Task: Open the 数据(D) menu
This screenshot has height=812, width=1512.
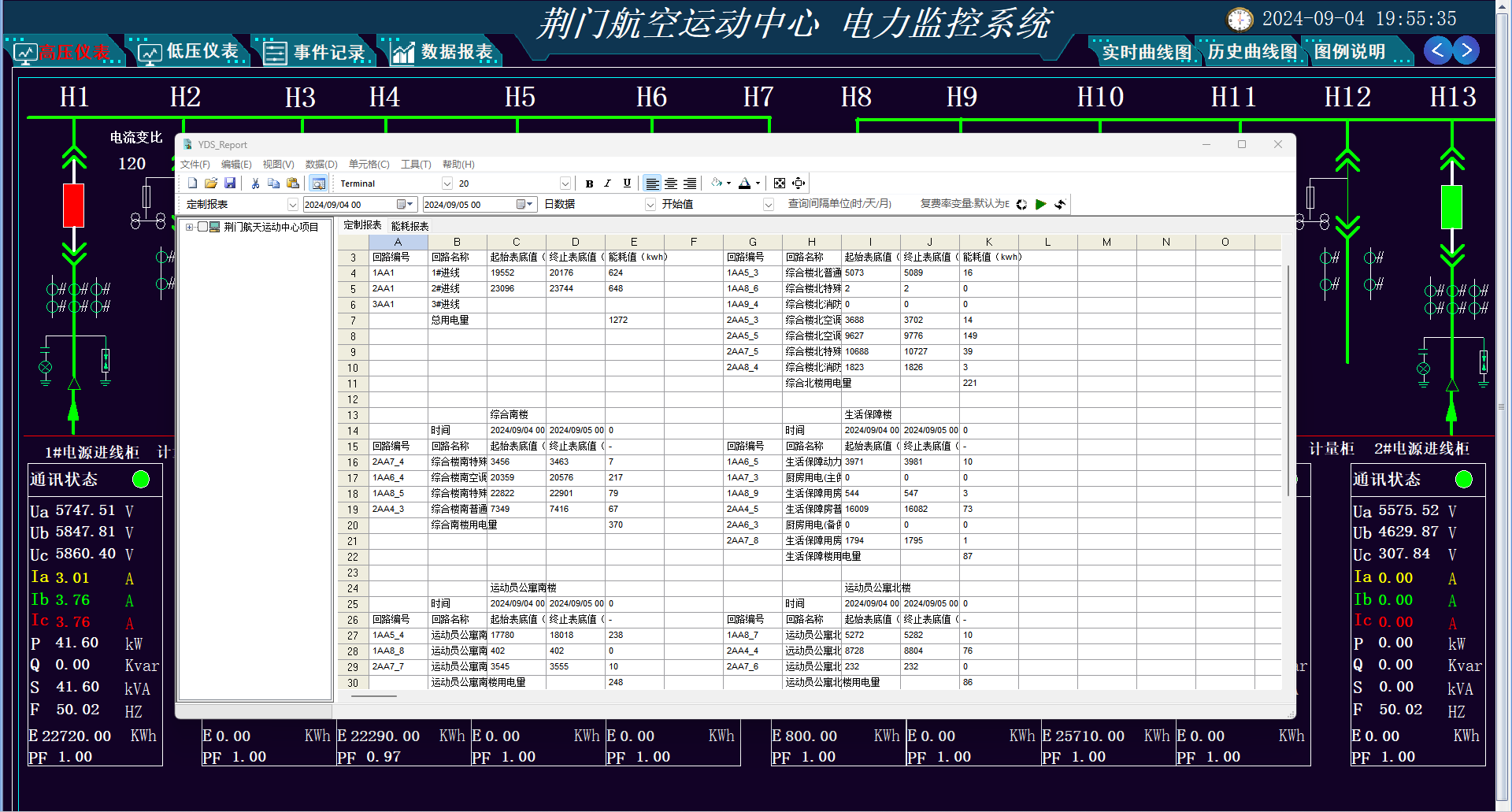Action: [x=321, y=165]
